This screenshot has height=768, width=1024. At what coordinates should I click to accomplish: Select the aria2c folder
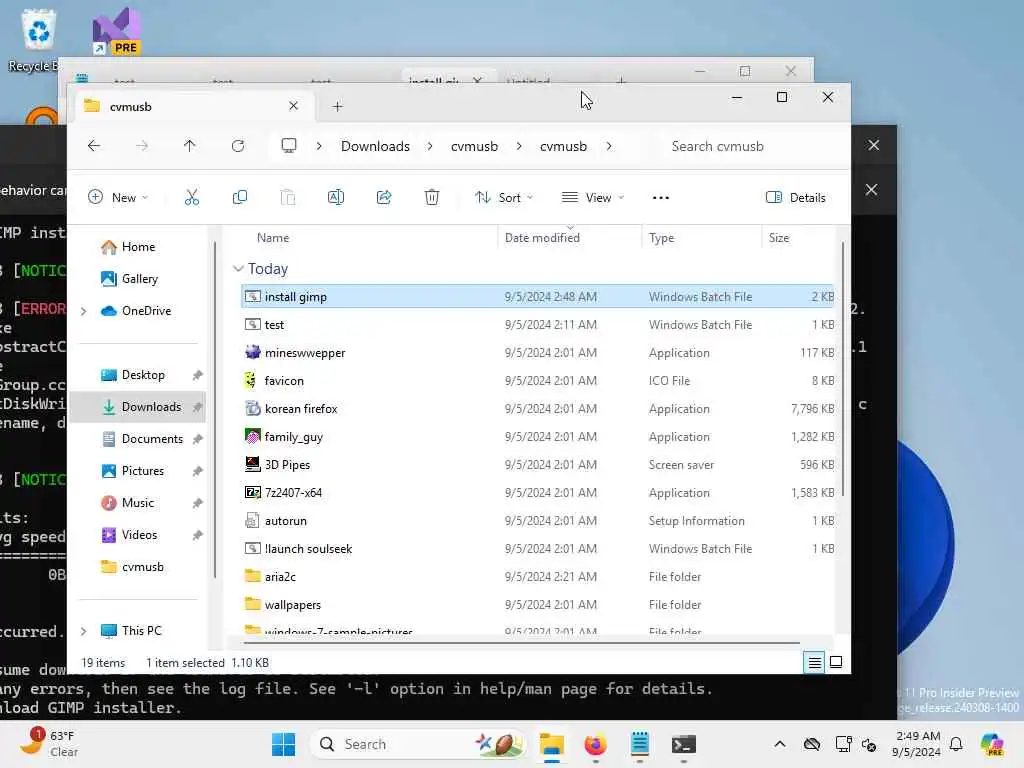click(x=538, y=577)
